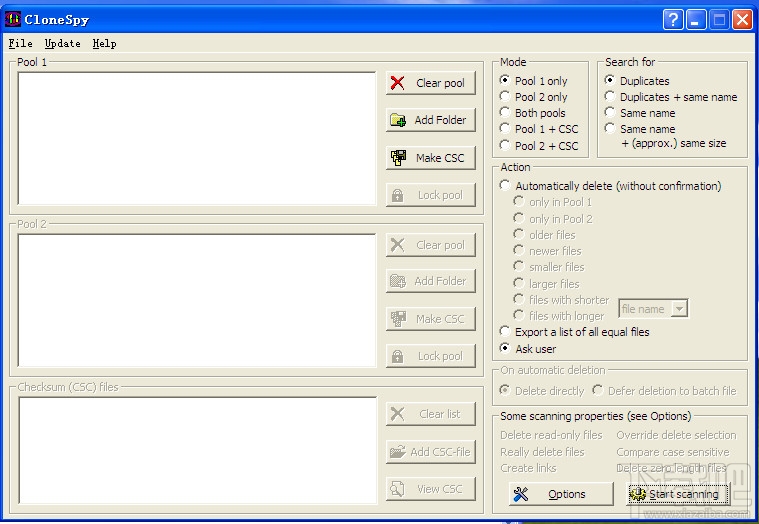
Task: Select Defer deletion to batch file
Action: (665, 391)
